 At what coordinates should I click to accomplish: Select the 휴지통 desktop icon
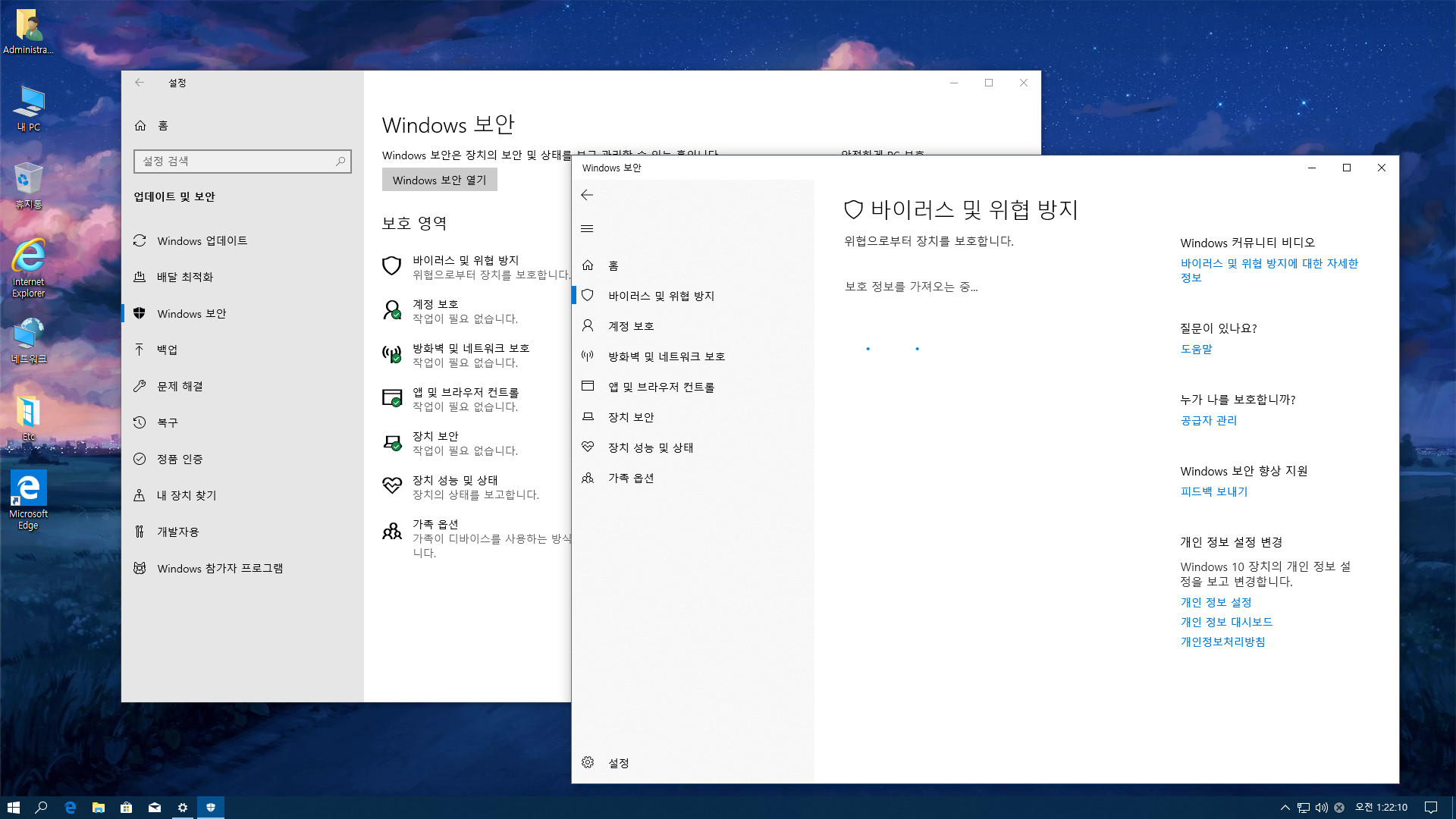pyautogui.click(x=29, y=186)
